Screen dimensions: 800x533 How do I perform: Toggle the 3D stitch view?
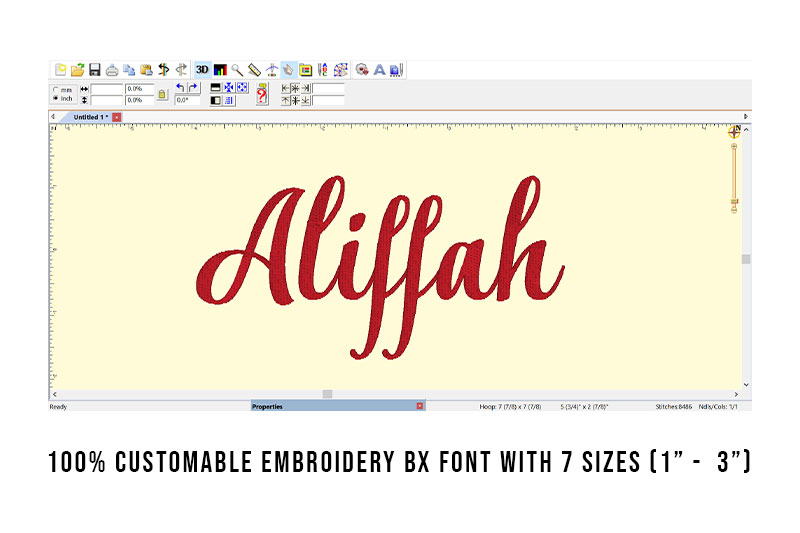202,69
